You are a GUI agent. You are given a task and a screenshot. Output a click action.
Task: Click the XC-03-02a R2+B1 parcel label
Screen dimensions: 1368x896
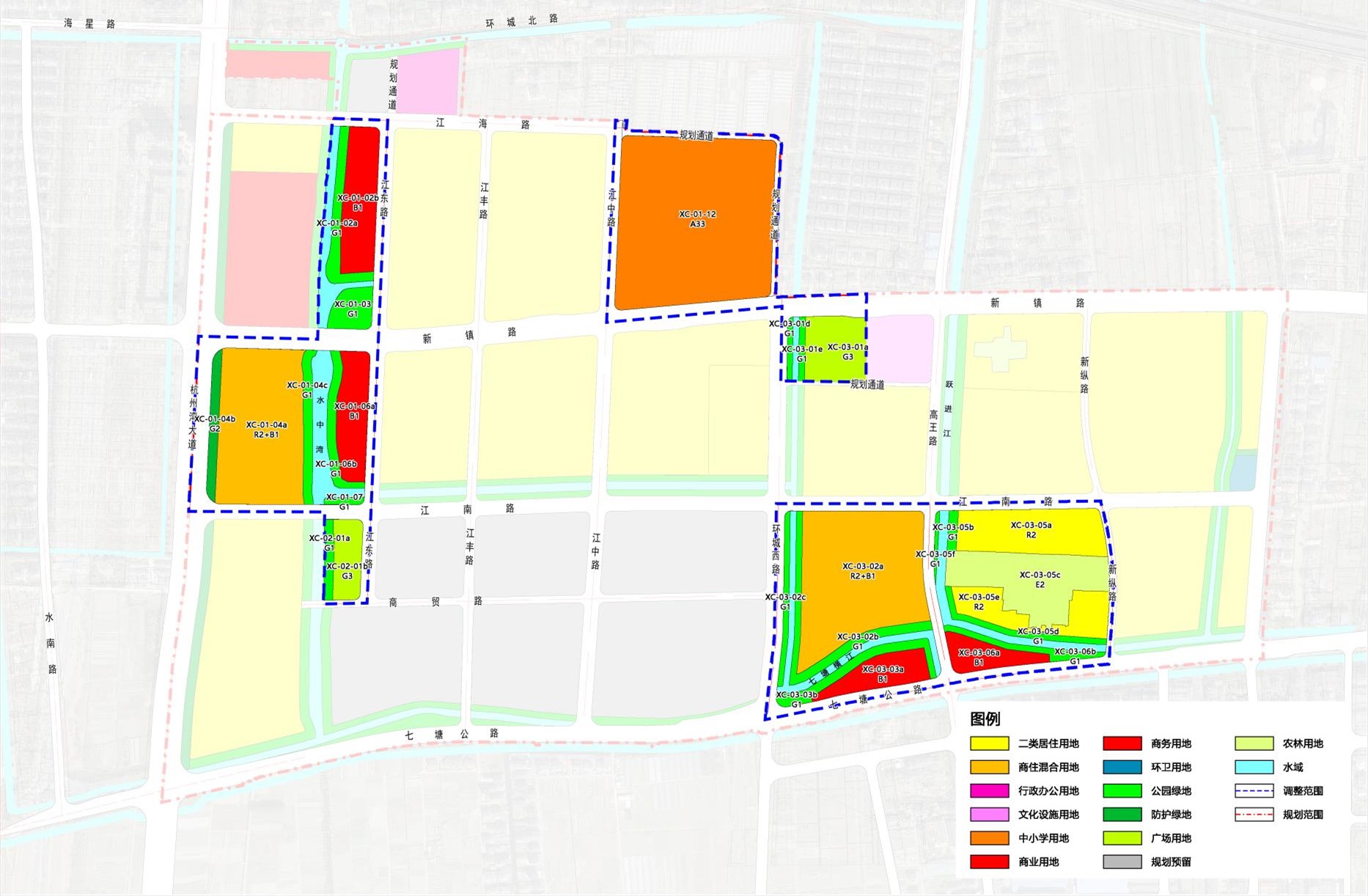point(863,571)
